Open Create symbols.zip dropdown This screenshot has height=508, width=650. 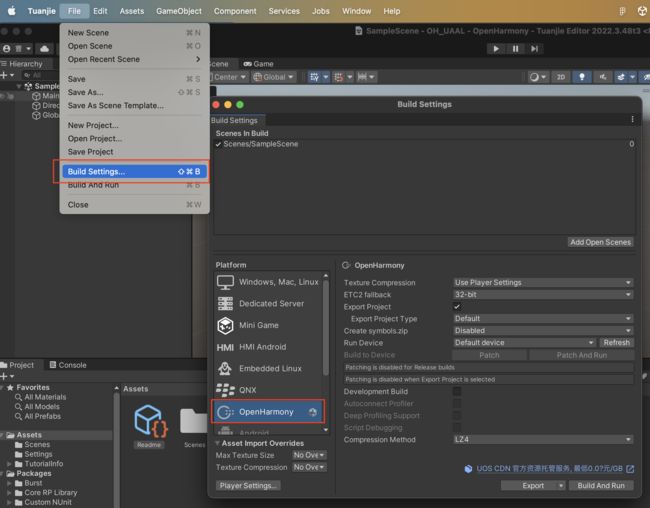click(543, 331)
